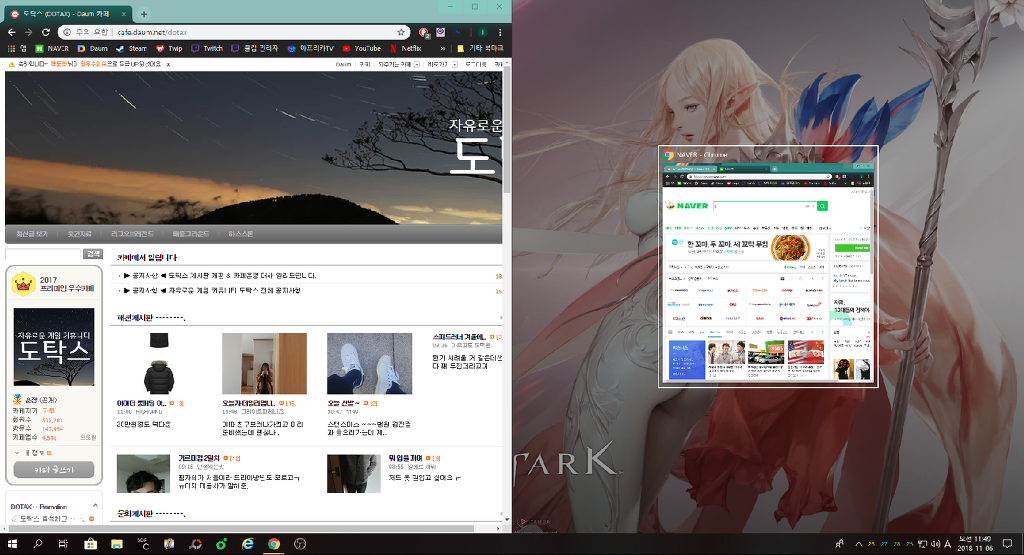Screen dimensions: 1024x555
Task: Open the 기타 북마크 folder
Action: pos(481,48)
